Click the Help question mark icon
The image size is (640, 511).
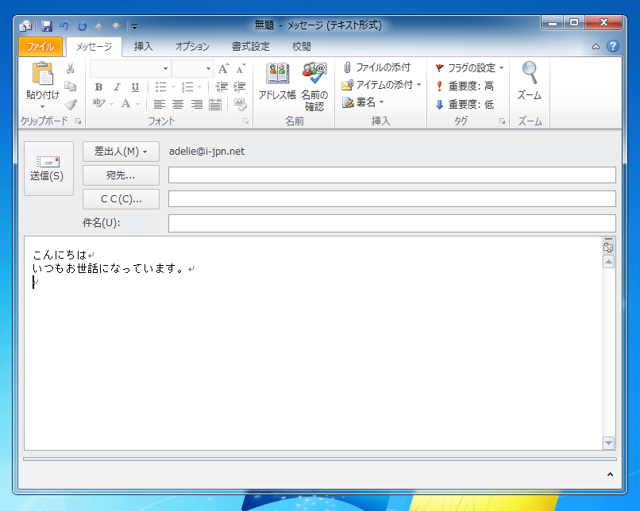(x=613, y=47)
